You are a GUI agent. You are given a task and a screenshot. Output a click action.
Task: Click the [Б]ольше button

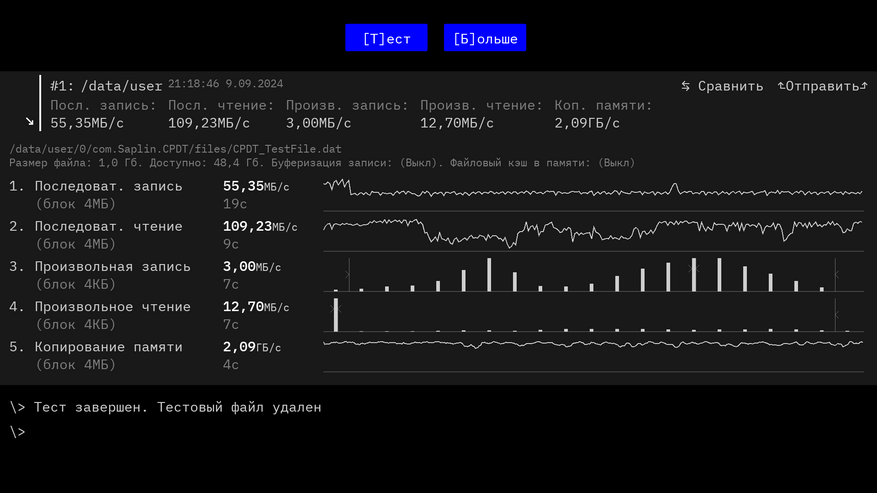coord(485,38)
